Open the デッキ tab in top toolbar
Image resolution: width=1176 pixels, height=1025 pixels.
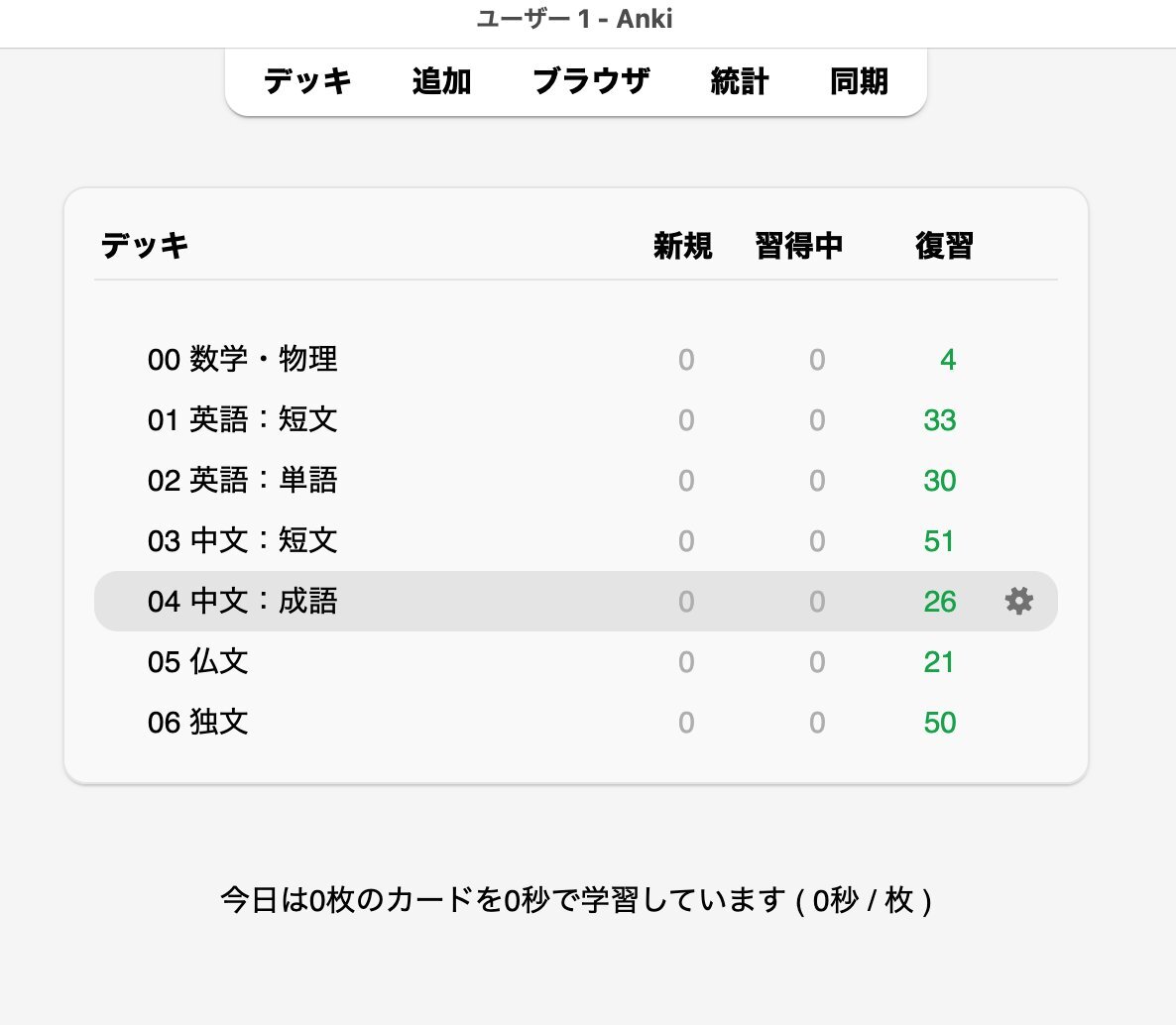tap(307, 81)
